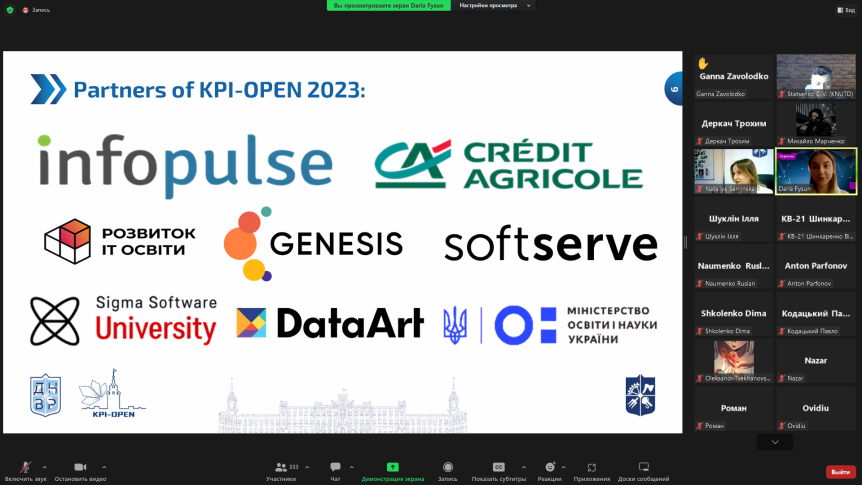Select Daria Fysun video thumbnail
Image resolution: width=862 pixels, height=485 pixels.
click(x=816, y=171)
